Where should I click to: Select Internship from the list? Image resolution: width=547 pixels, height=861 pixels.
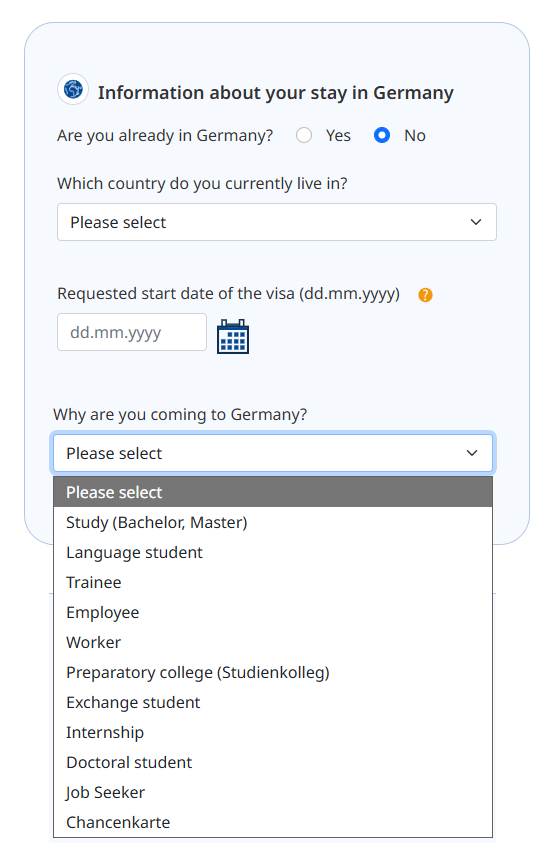273,733
